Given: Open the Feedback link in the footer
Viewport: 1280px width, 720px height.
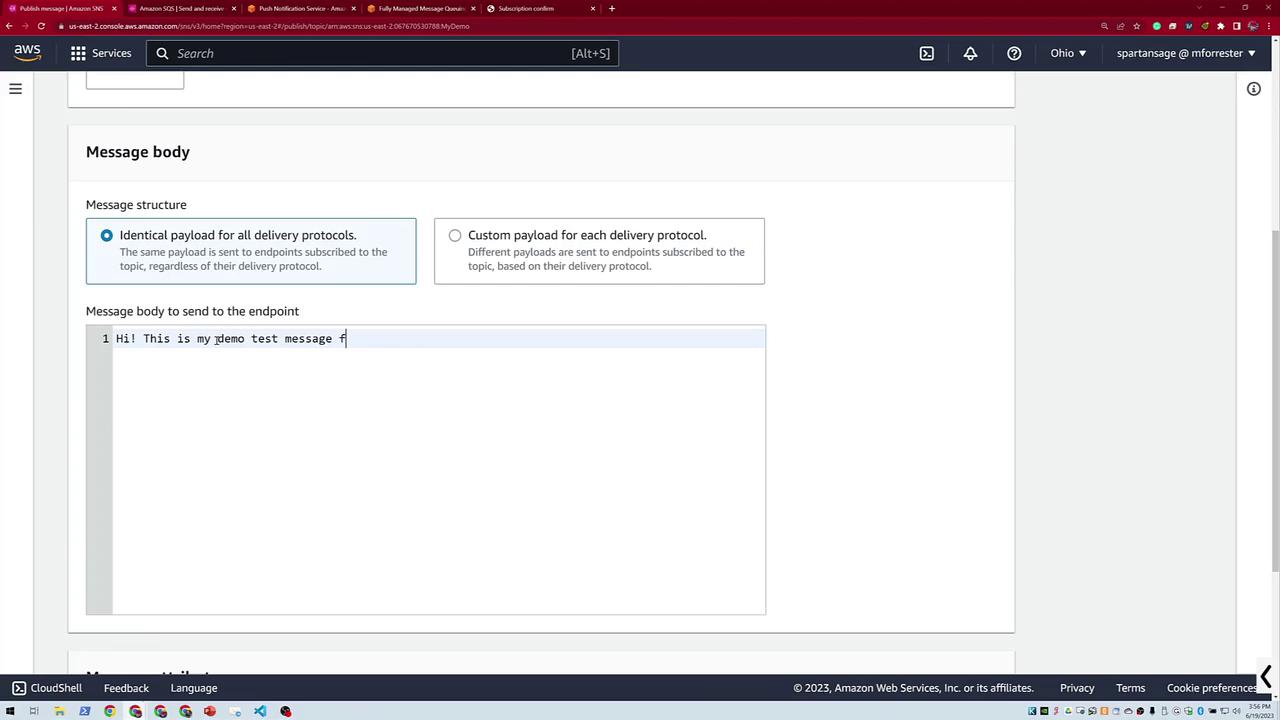Looking at the screenshot, I should pyautogui.click(x=126, y=688).
